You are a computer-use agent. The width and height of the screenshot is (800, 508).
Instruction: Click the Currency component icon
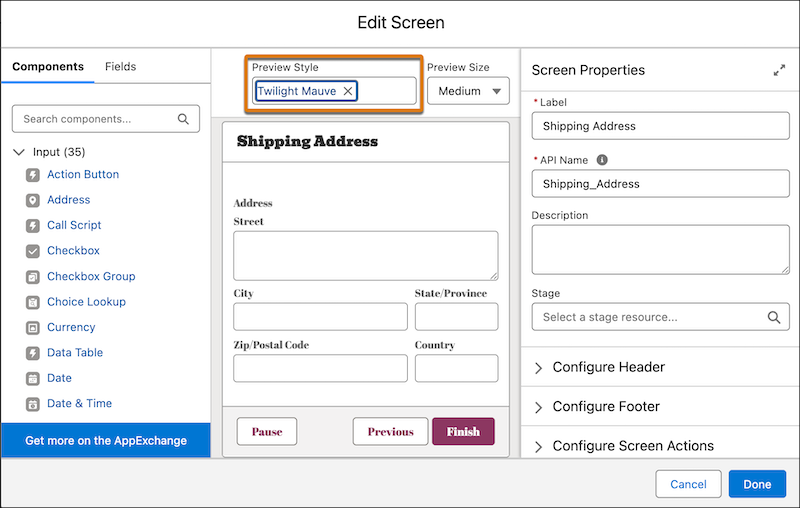point(32,328)
